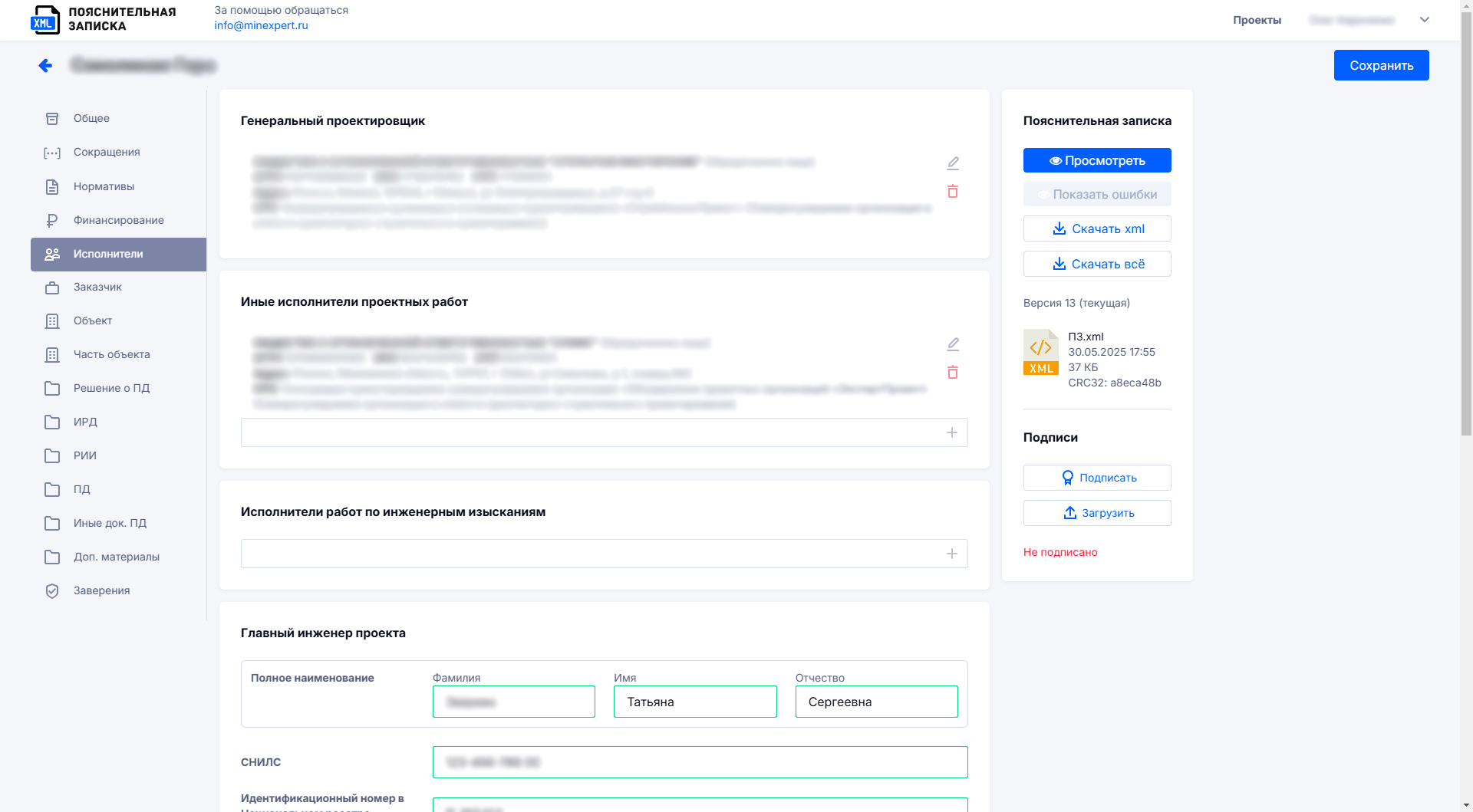Edit Генеральный проектировщик entry with pencil icon
Screen dimensions: 1473x812
pyautogui.click(x=953, y=163)
